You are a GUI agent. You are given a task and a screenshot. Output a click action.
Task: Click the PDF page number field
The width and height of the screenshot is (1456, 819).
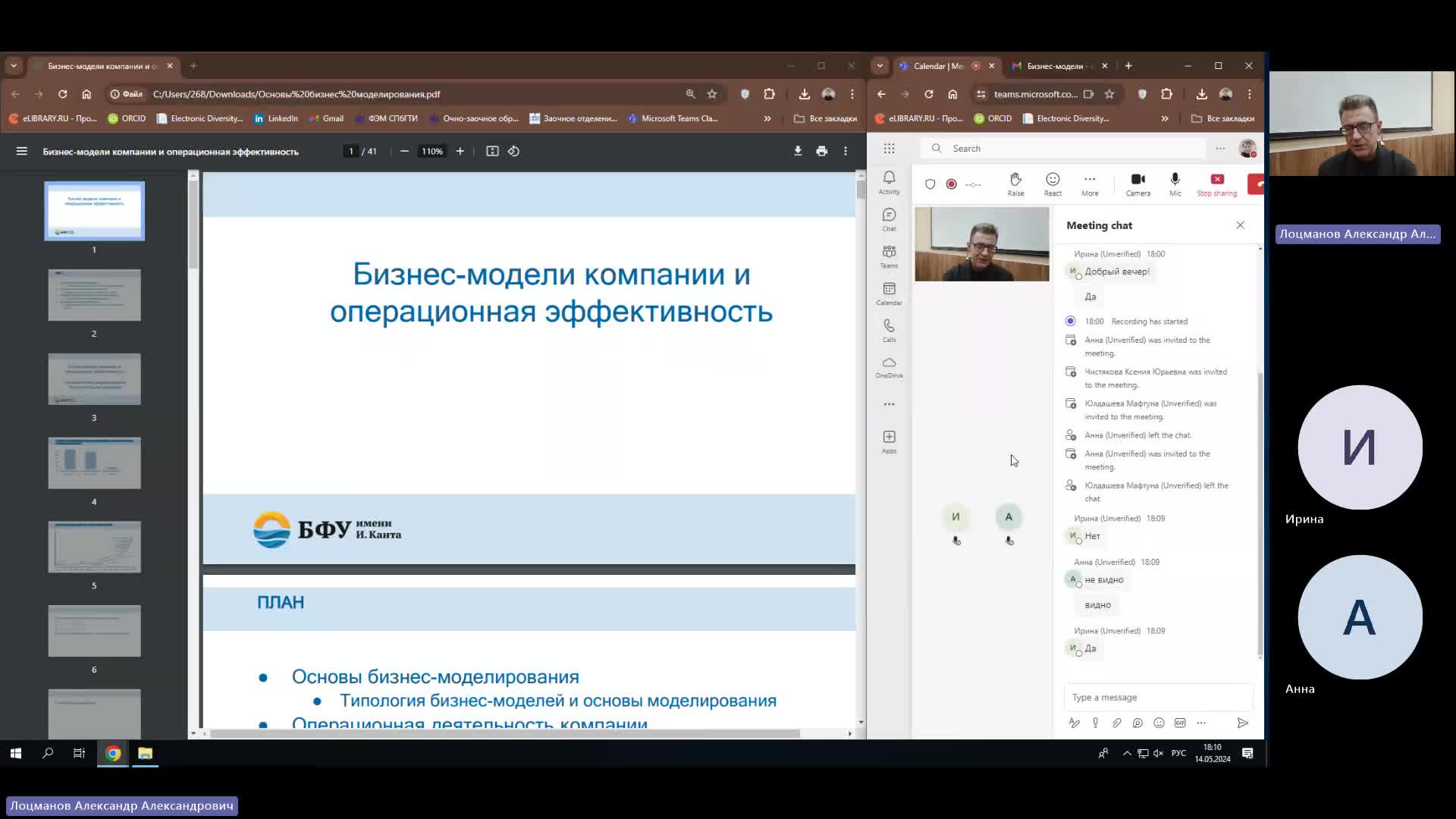pos(351,151)
